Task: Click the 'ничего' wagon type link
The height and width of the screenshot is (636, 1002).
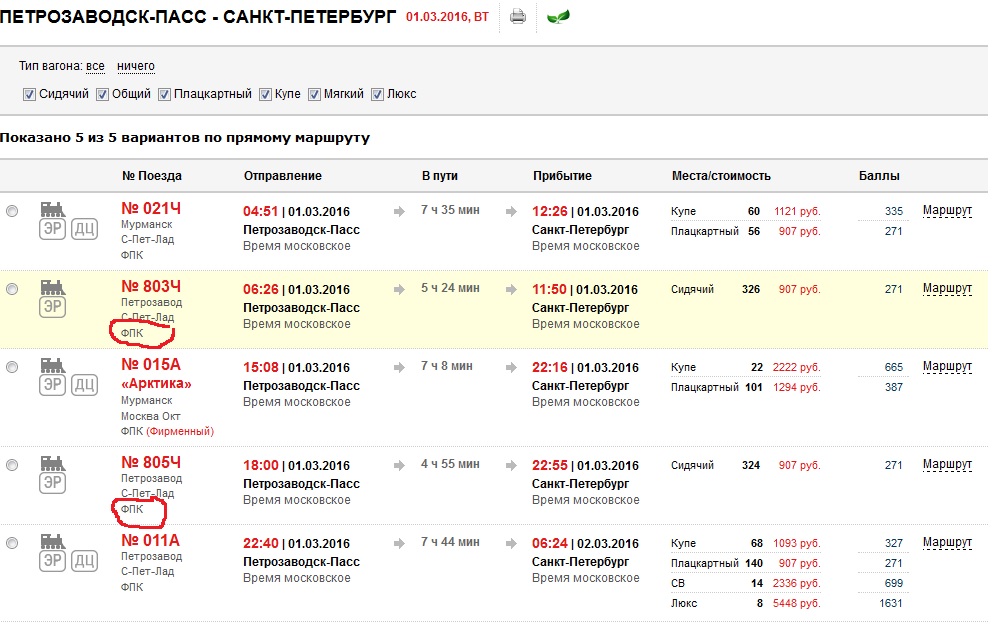Action: [136, 66]
